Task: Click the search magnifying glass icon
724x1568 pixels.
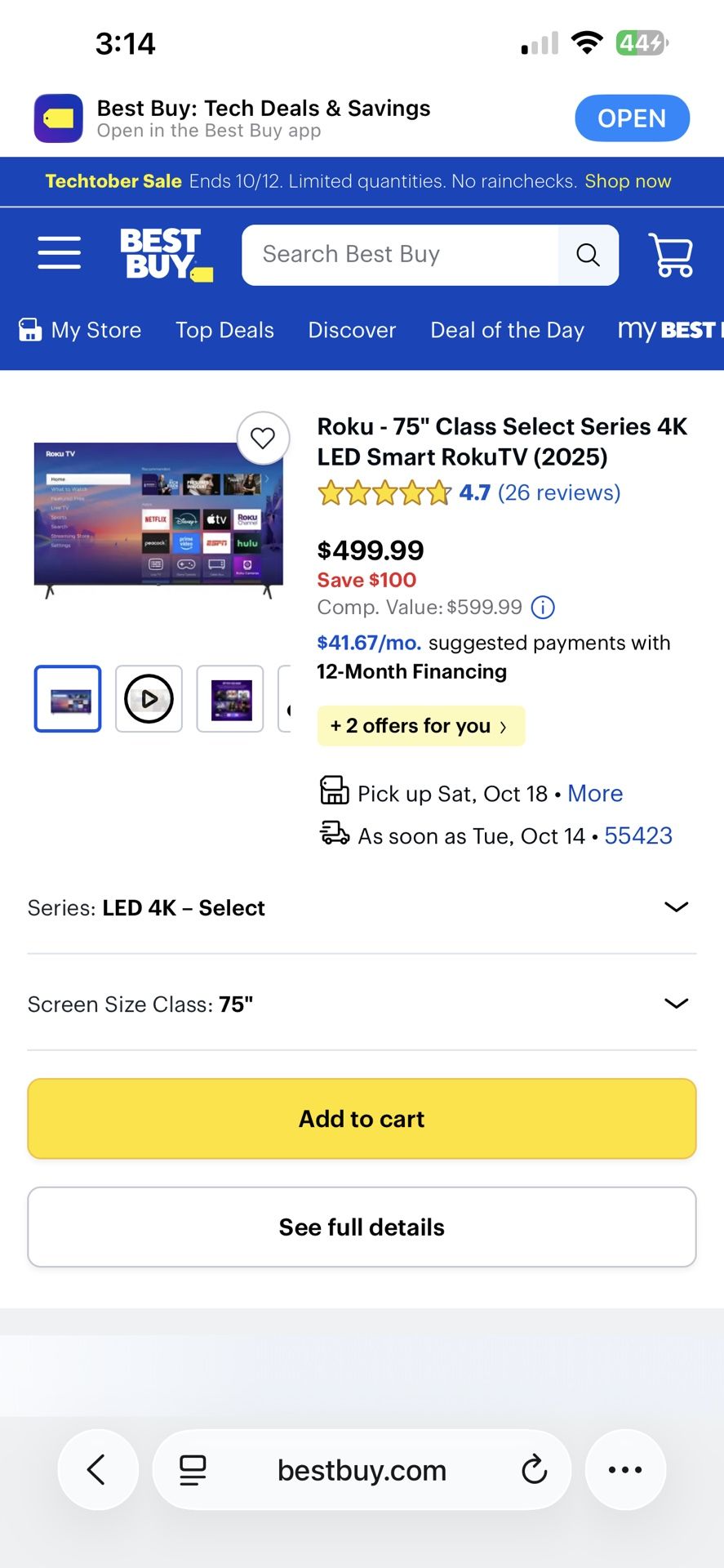Action: 588,255
